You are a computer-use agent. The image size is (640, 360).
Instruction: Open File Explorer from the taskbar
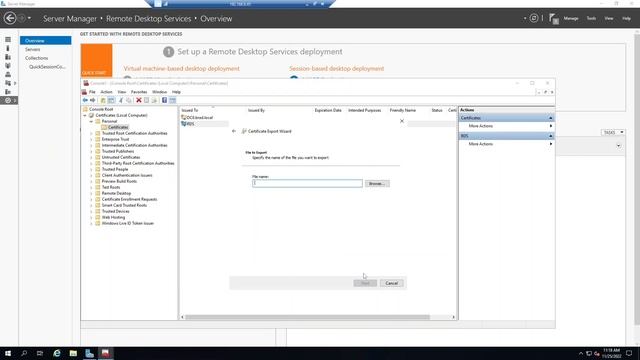(73, 353)
